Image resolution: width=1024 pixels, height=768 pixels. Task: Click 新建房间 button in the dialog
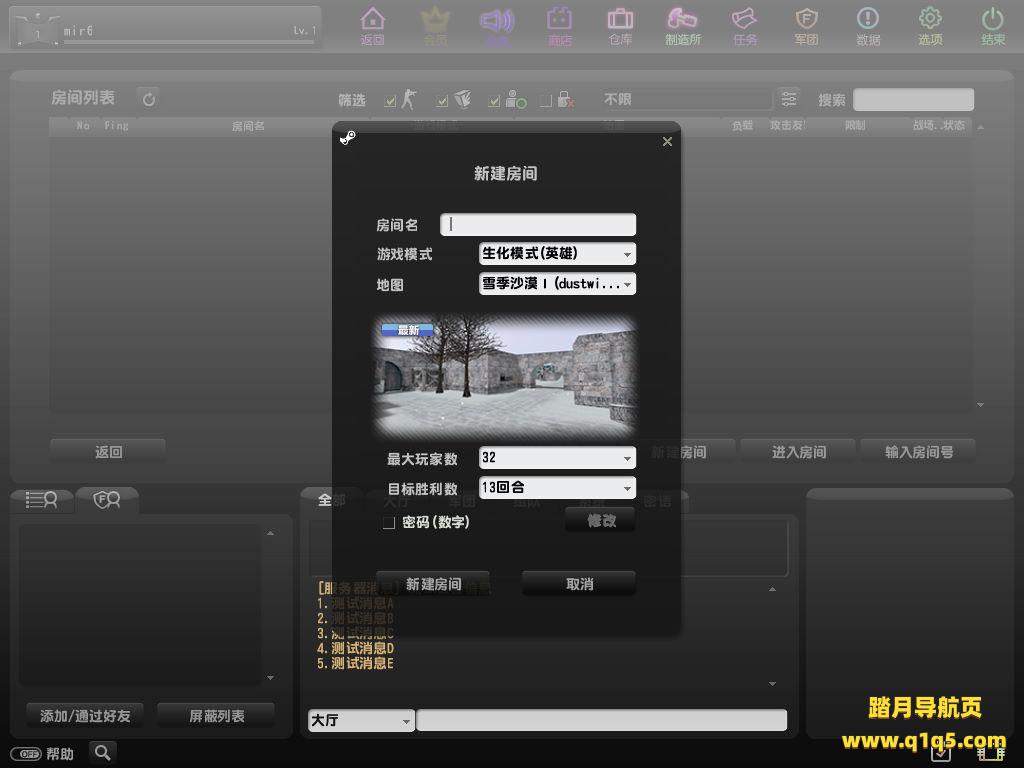(433, 584)
